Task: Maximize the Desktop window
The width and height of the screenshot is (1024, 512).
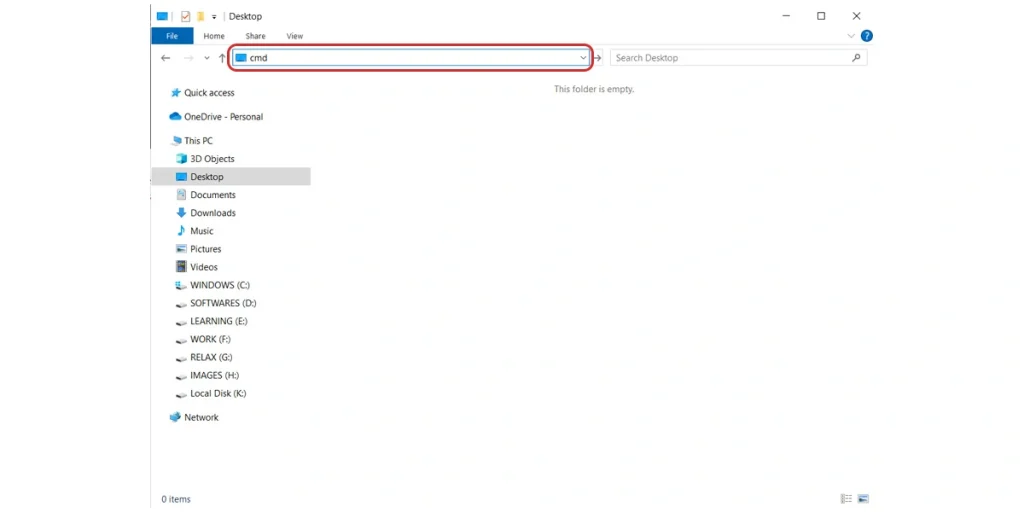Action: (x=821, y=16)
